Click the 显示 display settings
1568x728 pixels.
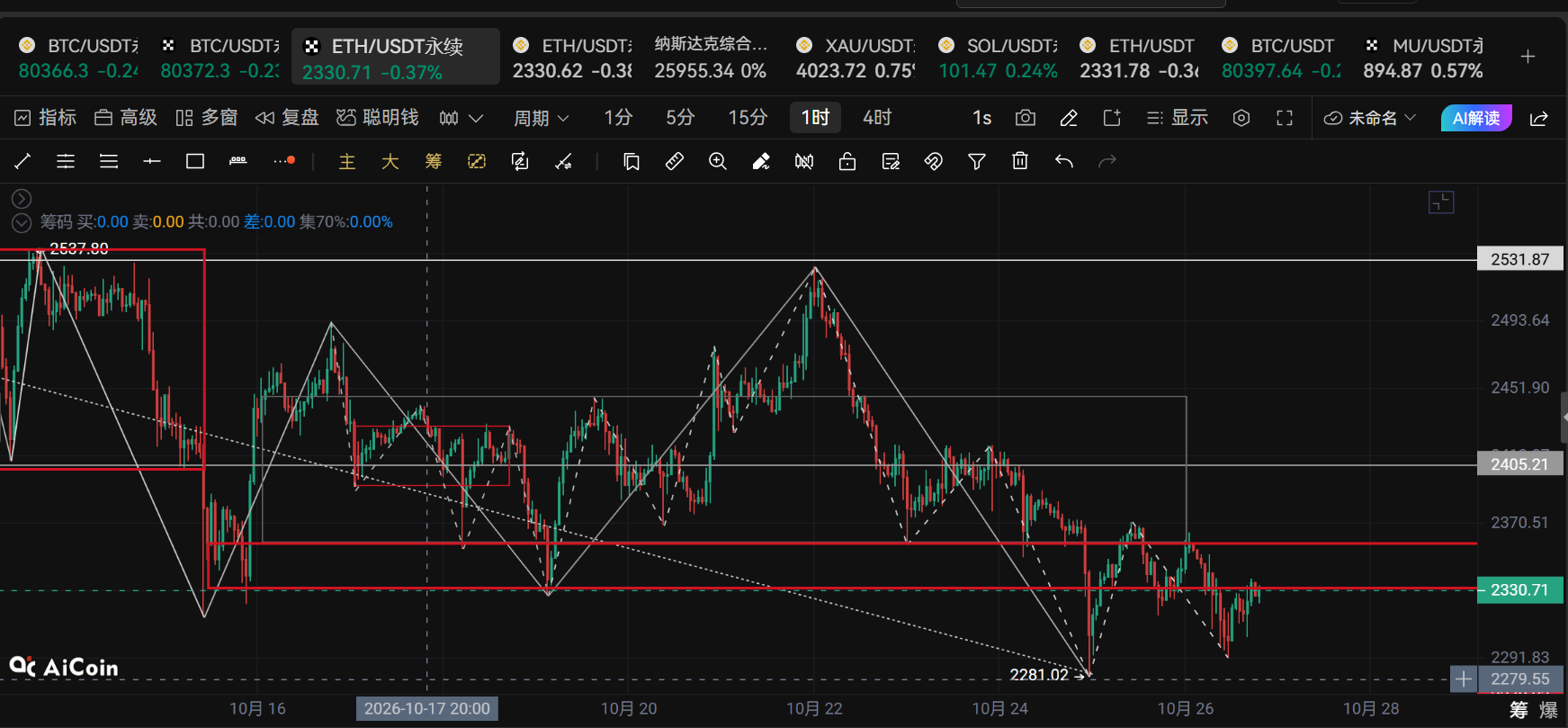tap(1178, 118)
